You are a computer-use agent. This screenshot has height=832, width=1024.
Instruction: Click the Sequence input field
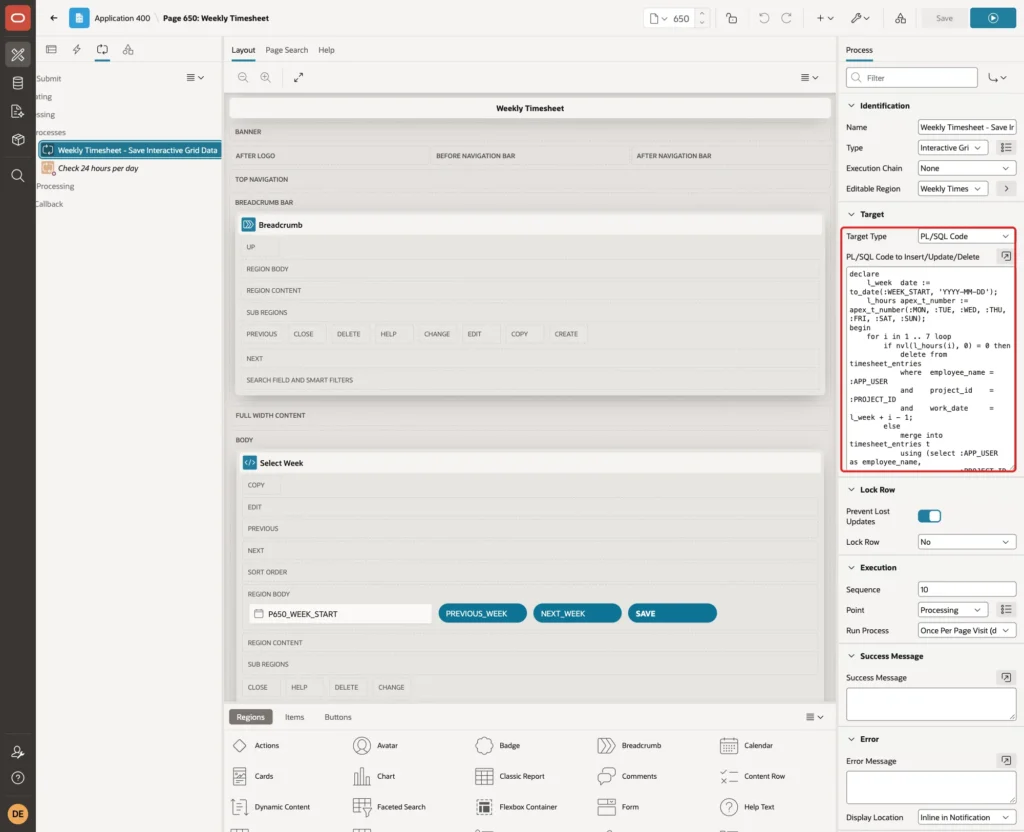click(967, 590)
